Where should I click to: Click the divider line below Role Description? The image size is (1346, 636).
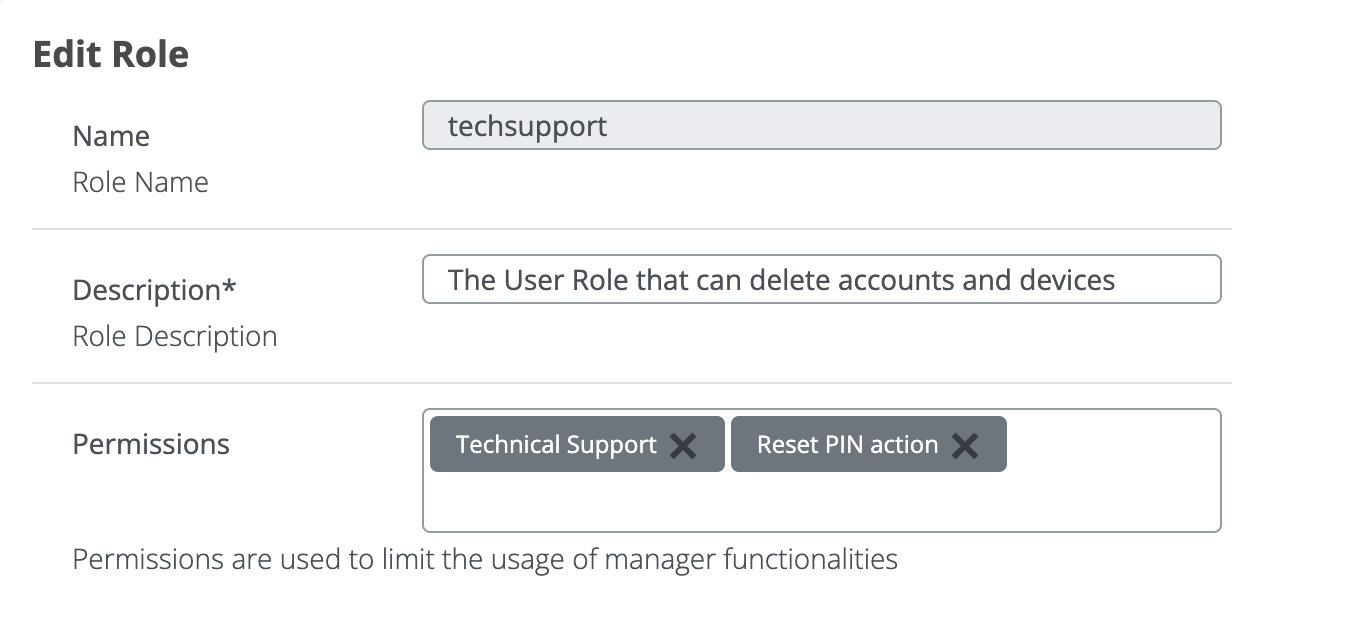point(632,383)
